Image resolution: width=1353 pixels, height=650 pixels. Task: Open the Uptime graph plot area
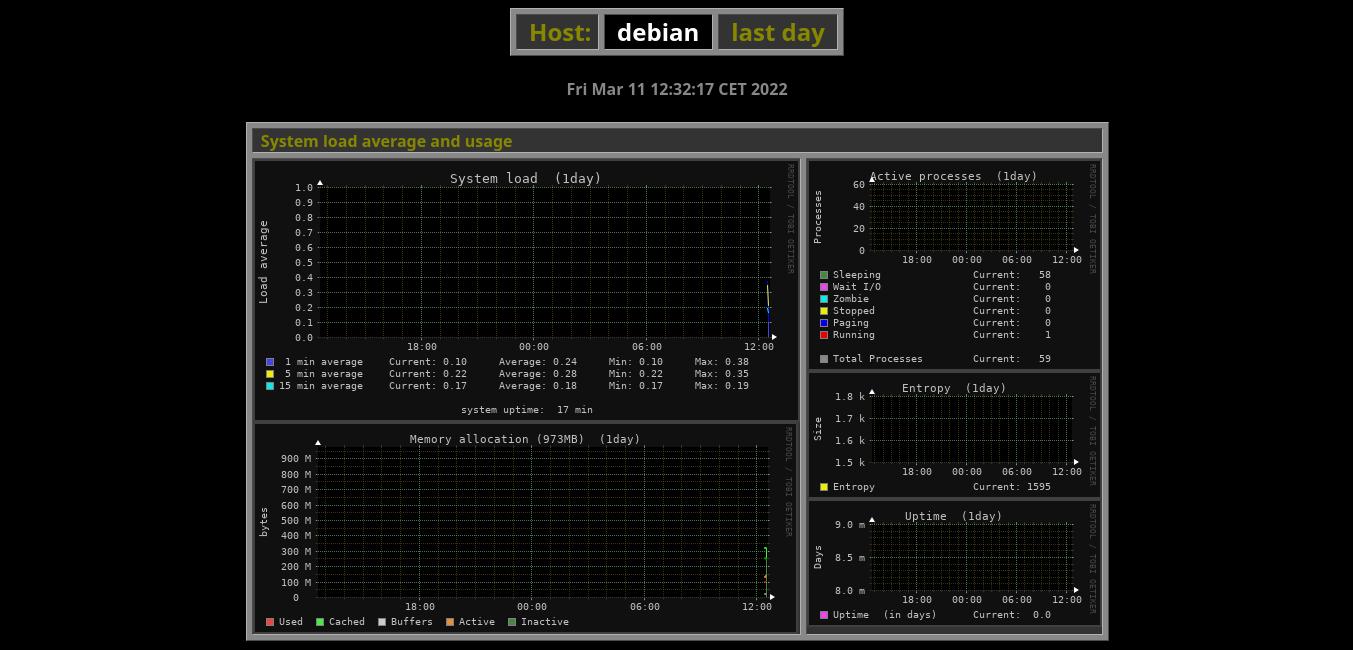pos(972,557)
